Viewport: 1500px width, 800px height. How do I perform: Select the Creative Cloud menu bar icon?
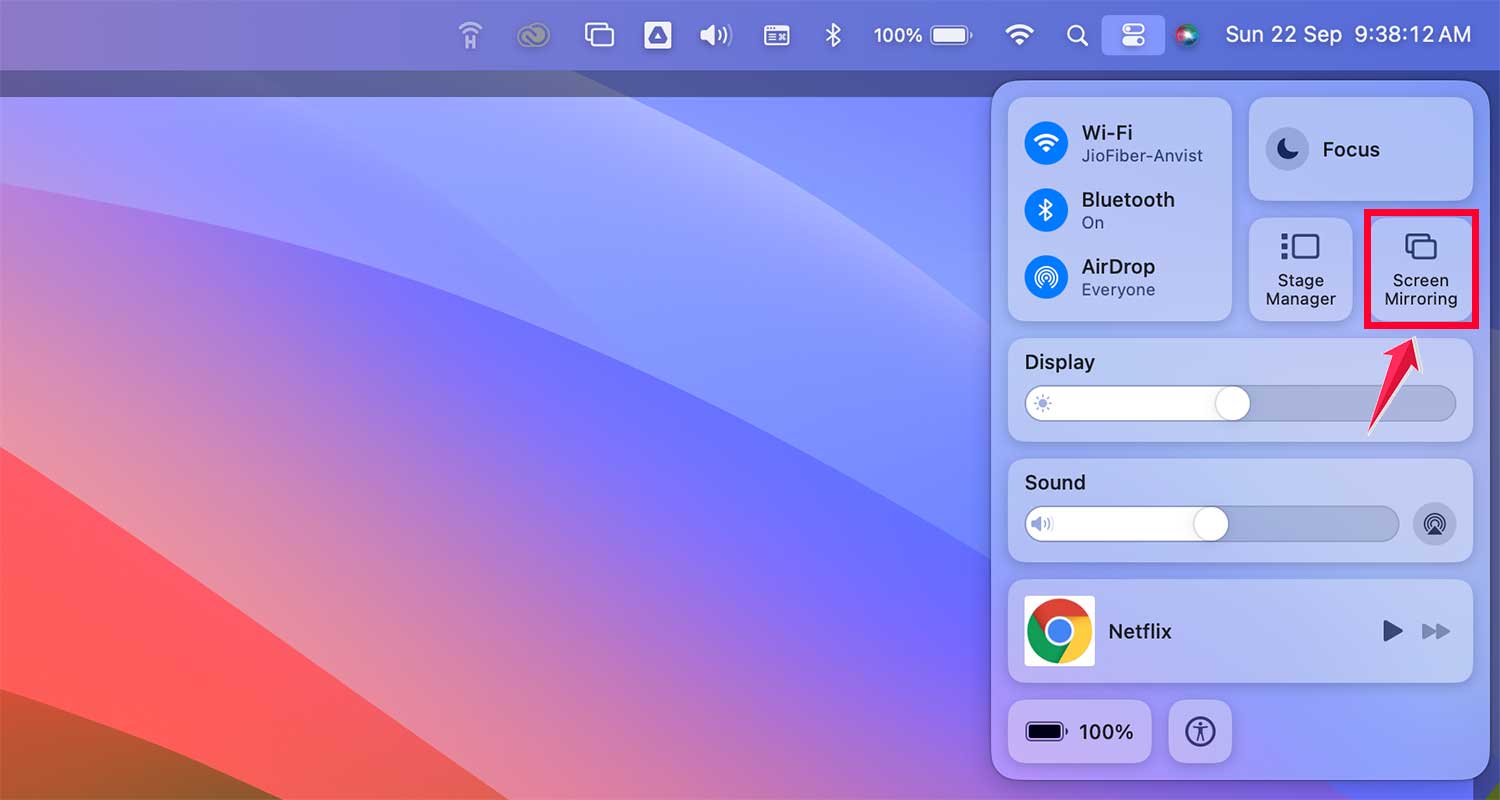click(x=533, y=34)
